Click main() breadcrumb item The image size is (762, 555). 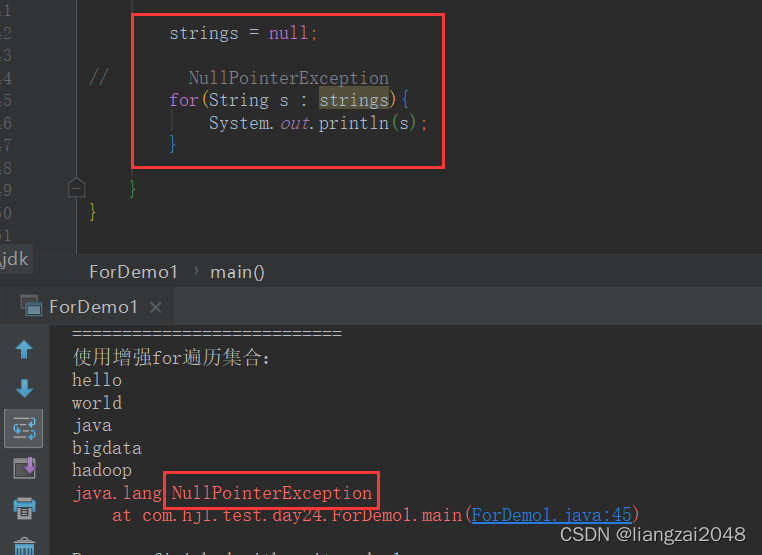237,272
